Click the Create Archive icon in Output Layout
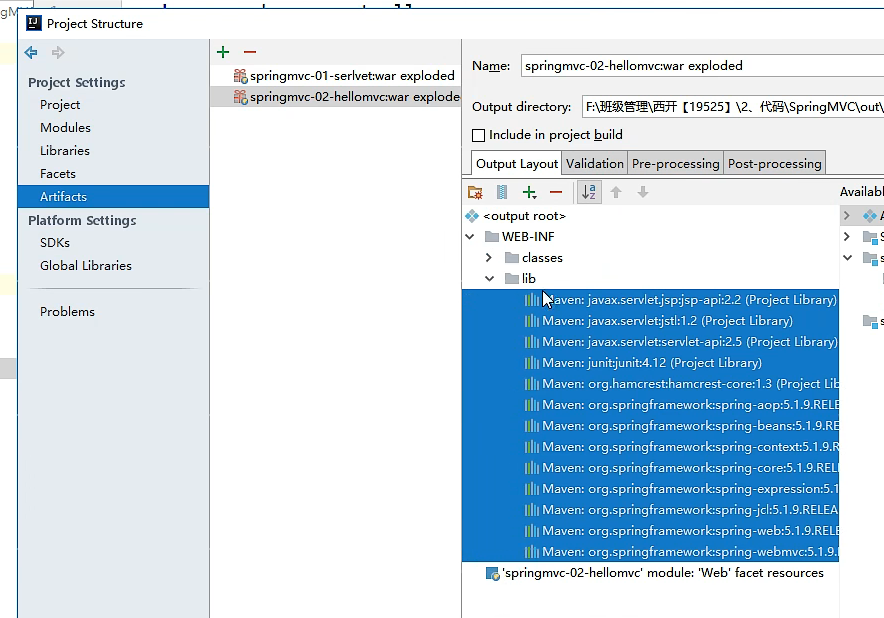 click(502, 192)
